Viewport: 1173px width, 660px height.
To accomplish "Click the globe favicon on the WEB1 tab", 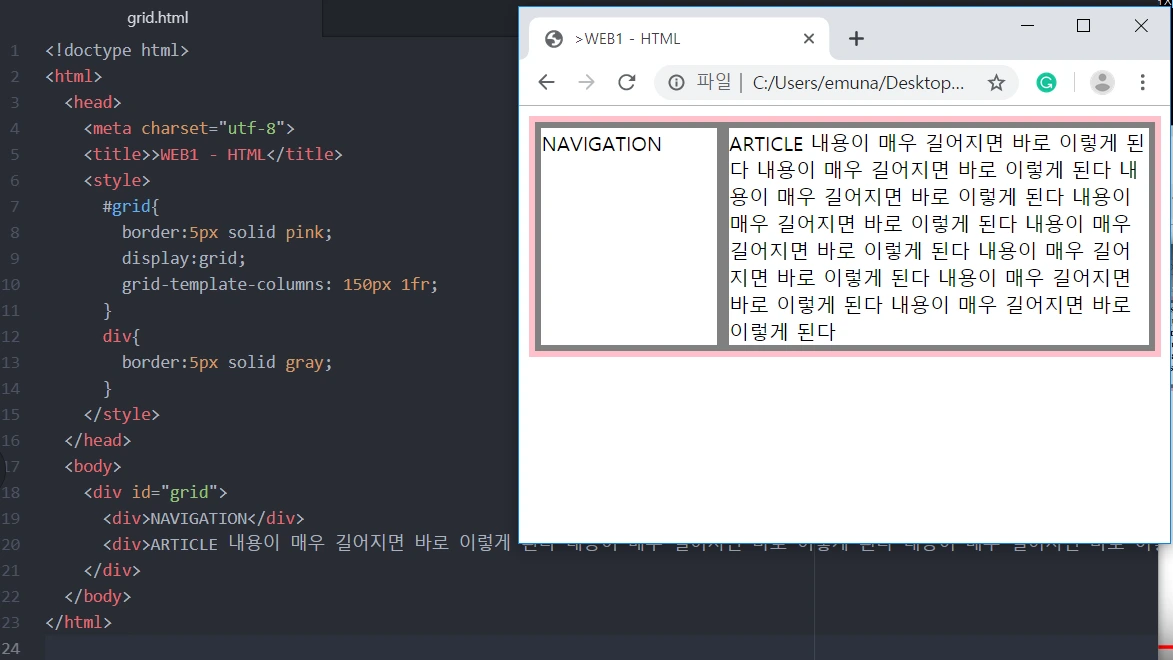I will pyautogui.click(x=554, y=38).
